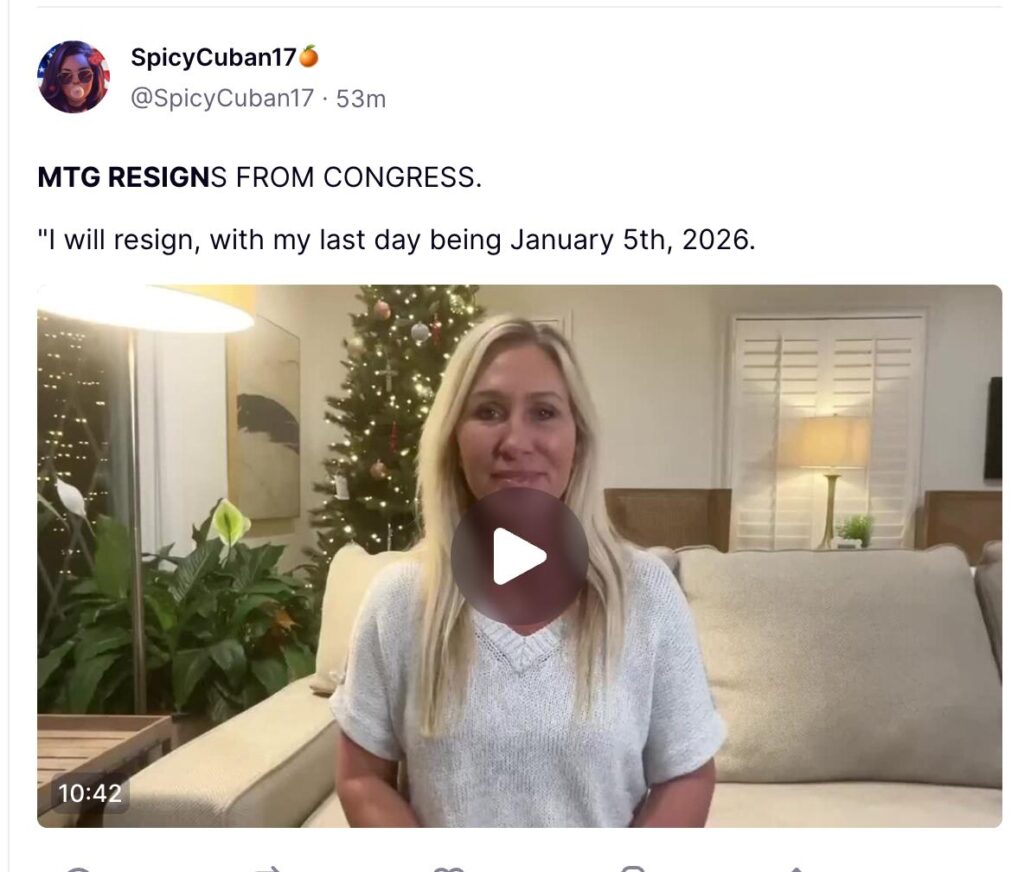The height and width of the screenshot is (872, 1024).
Task: Share the post using share icon
Action: coord(795,869)
